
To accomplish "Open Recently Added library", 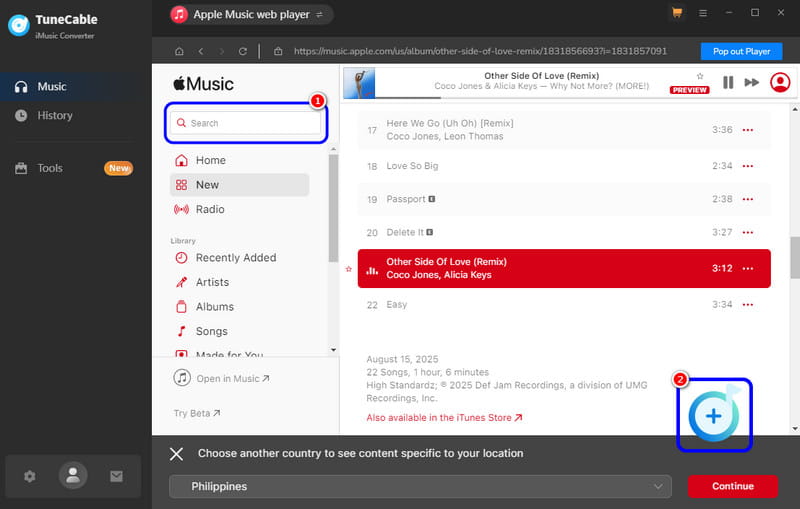I will [x=239, y=258].
